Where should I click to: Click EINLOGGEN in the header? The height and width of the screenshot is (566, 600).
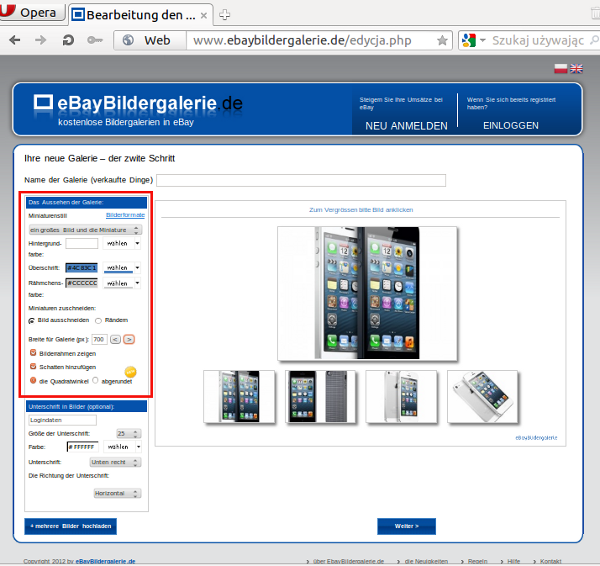511,126
